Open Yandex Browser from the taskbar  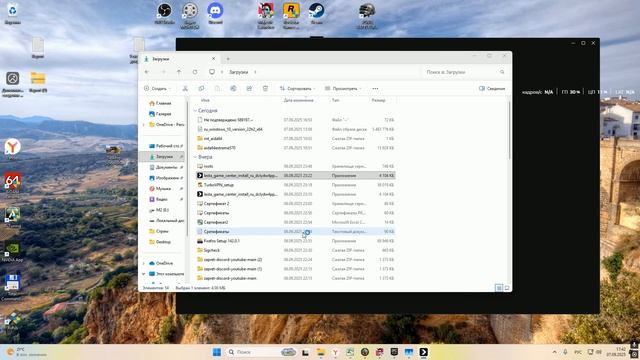click(x=335, y=352)
